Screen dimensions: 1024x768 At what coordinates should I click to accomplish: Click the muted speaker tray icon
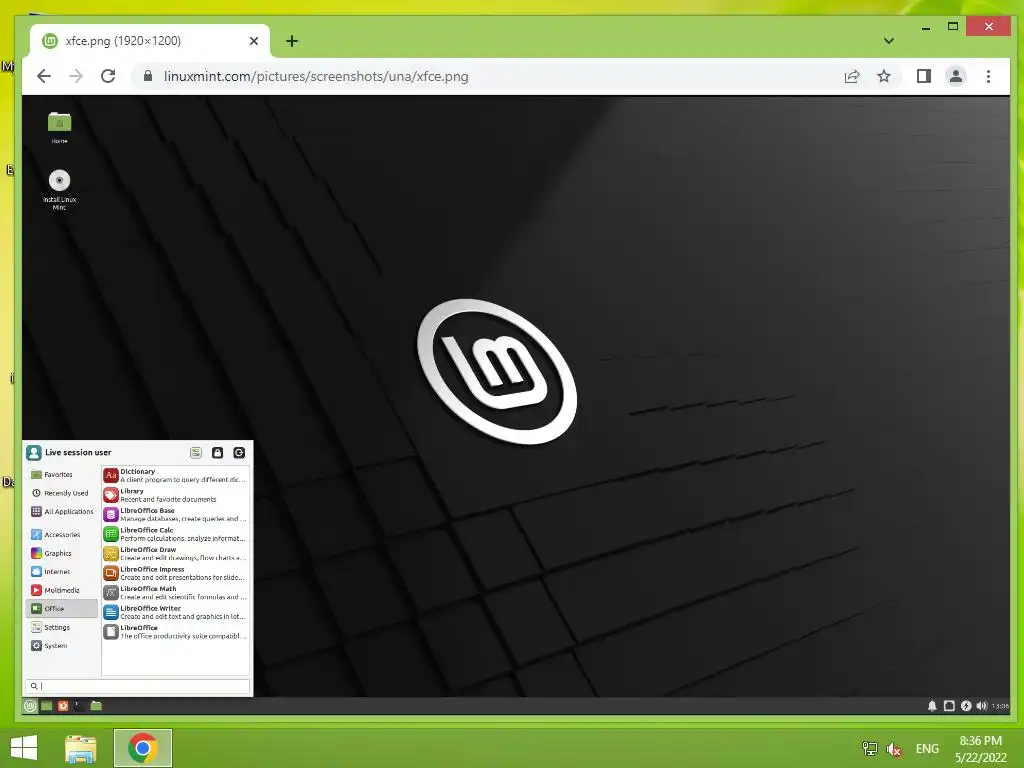point(894,748)
